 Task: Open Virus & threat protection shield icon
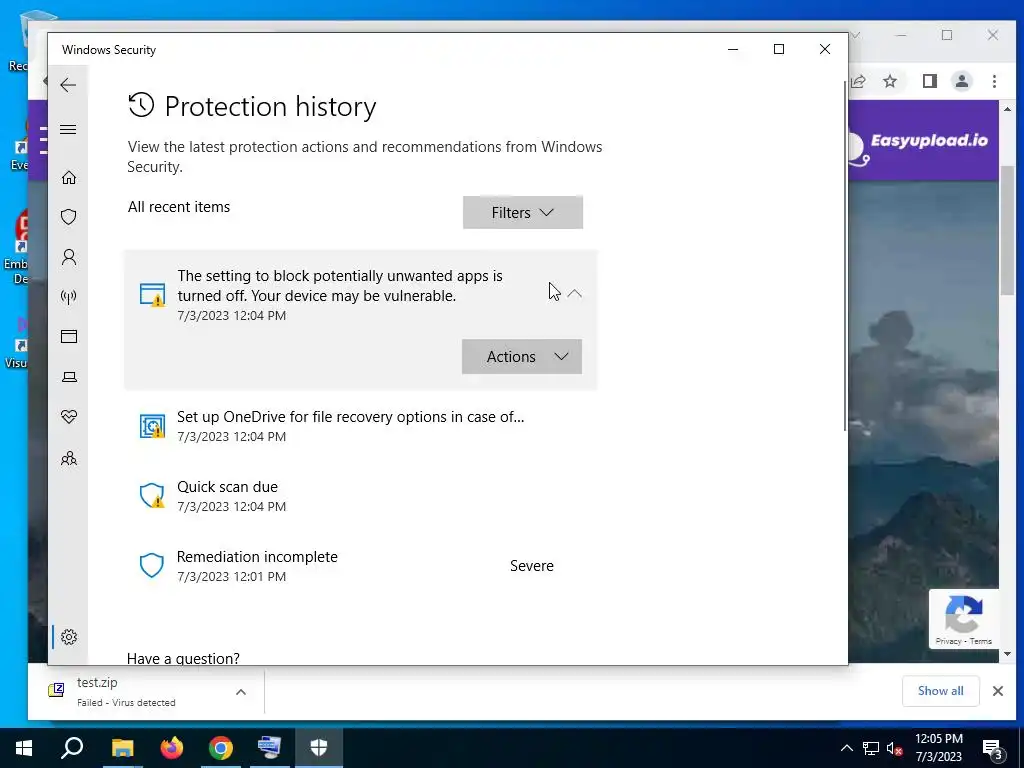click(69, 217)
